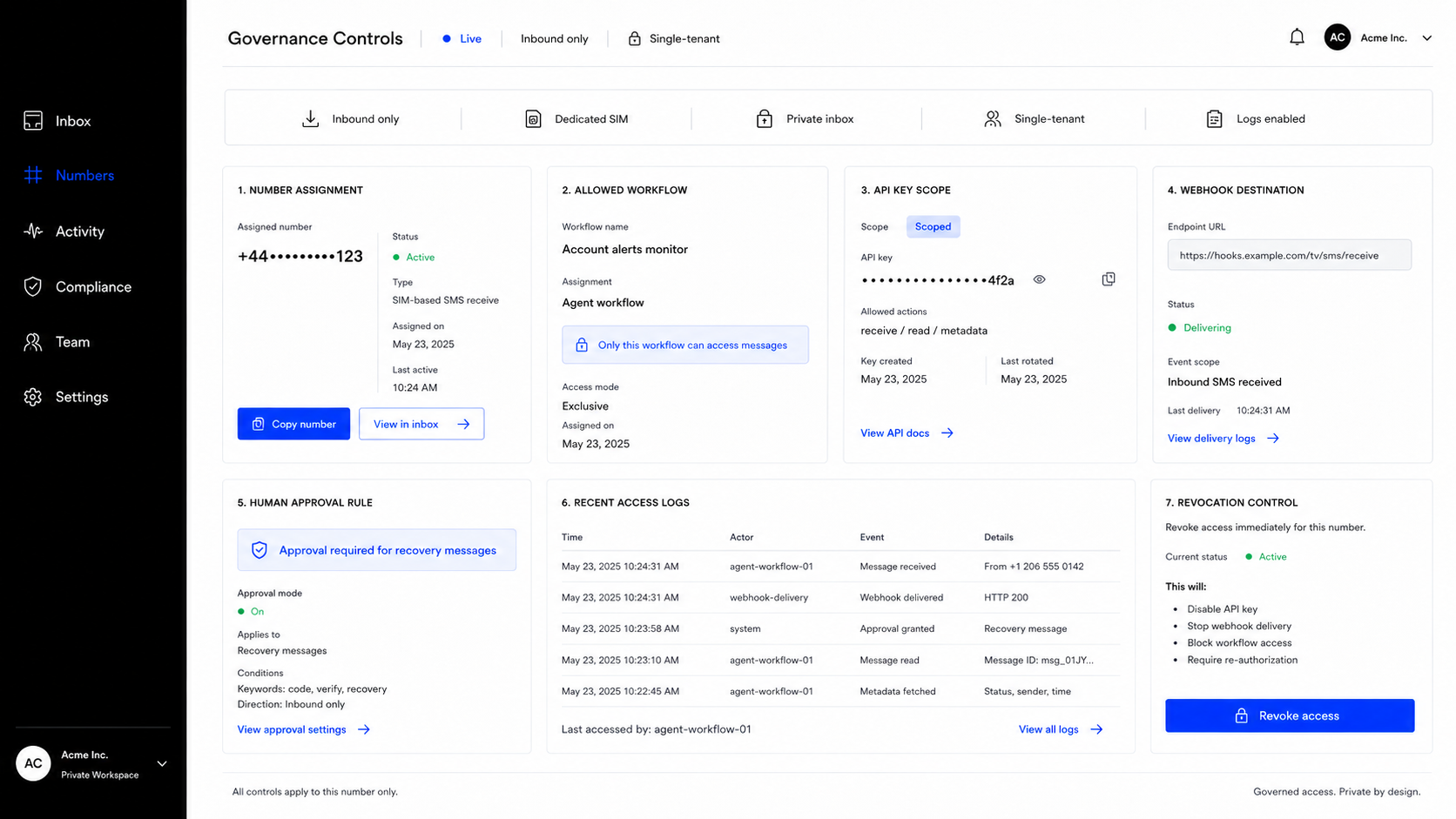Click the Time column header in access logs

pos(572,537)
